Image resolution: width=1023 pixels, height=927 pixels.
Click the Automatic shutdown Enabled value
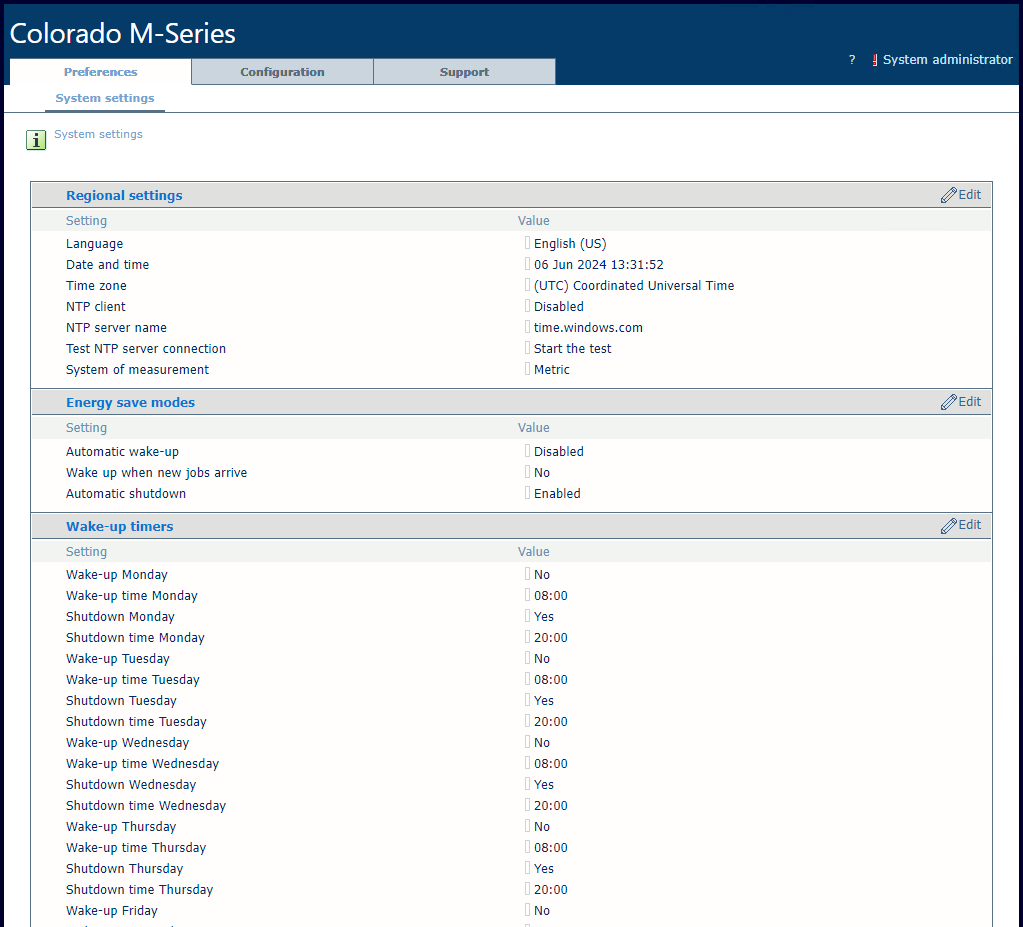[x=557, y=494]
